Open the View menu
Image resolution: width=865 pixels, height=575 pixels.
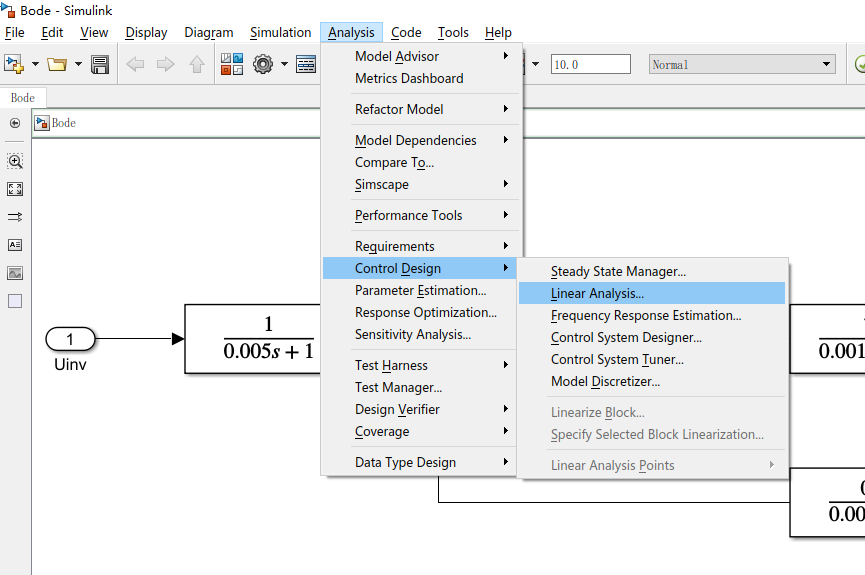point(94,33)
